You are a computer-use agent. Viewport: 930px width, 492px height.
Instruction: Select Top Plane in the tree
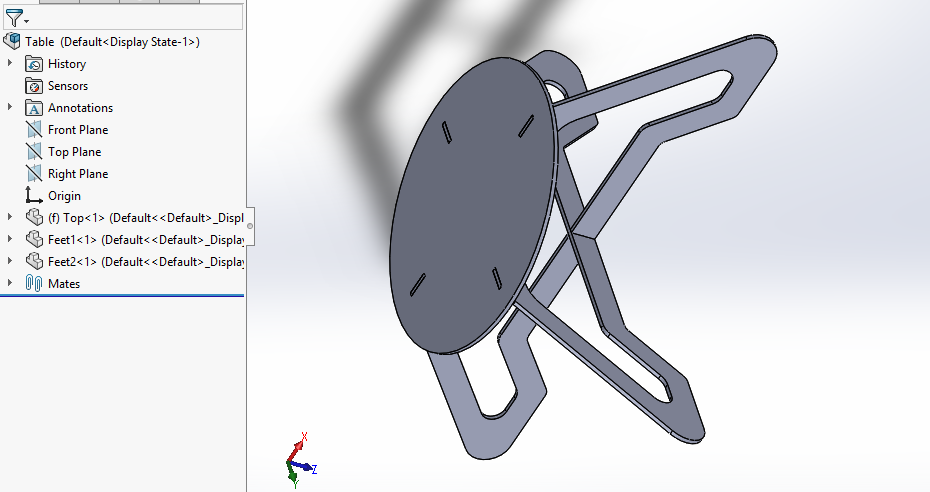coord(74,152)
